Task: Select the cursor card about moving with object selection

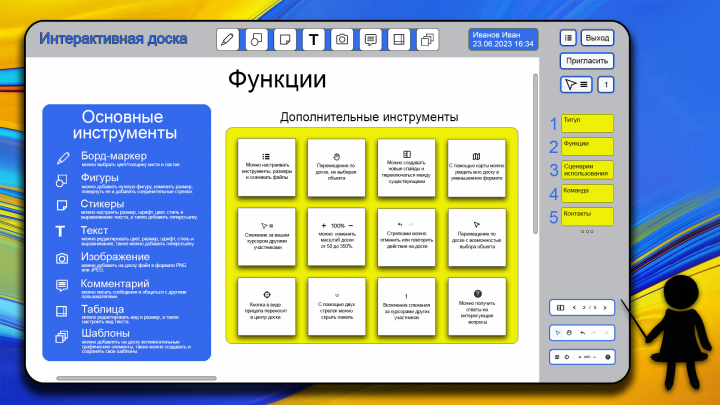Action: coord(477,237)
